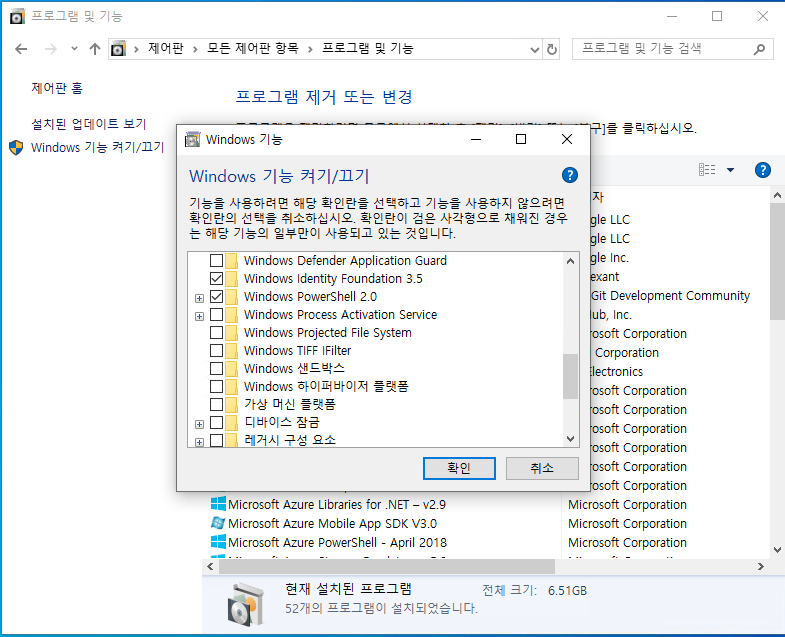Select Microsoft Azure PowerShell program icon

click(x=218, y=542)
